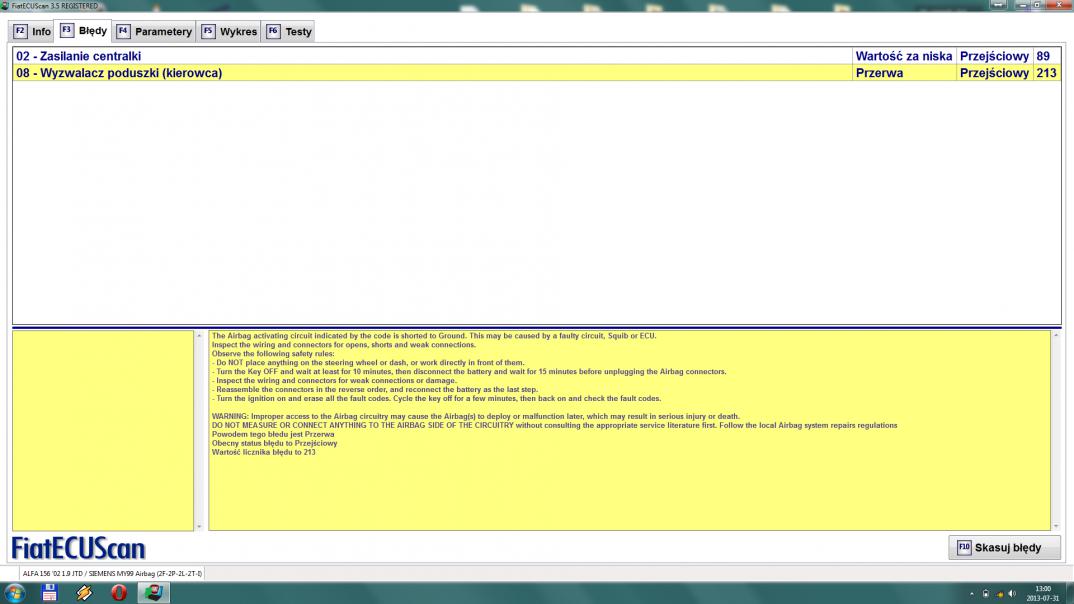
Task: Click the F2 key icon on Info tab
Action: [x=20, y=32]
